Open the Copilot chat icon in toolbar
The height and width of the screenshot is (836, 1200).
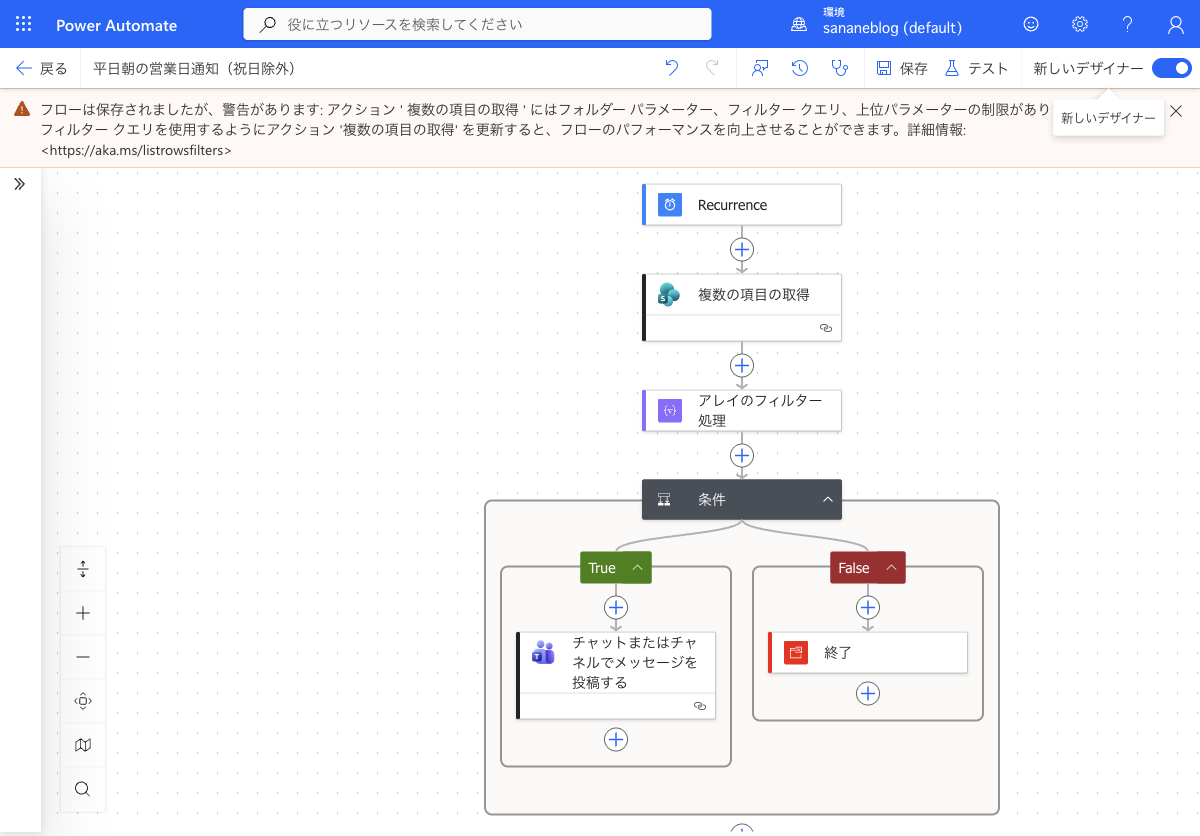pos(761,68)
